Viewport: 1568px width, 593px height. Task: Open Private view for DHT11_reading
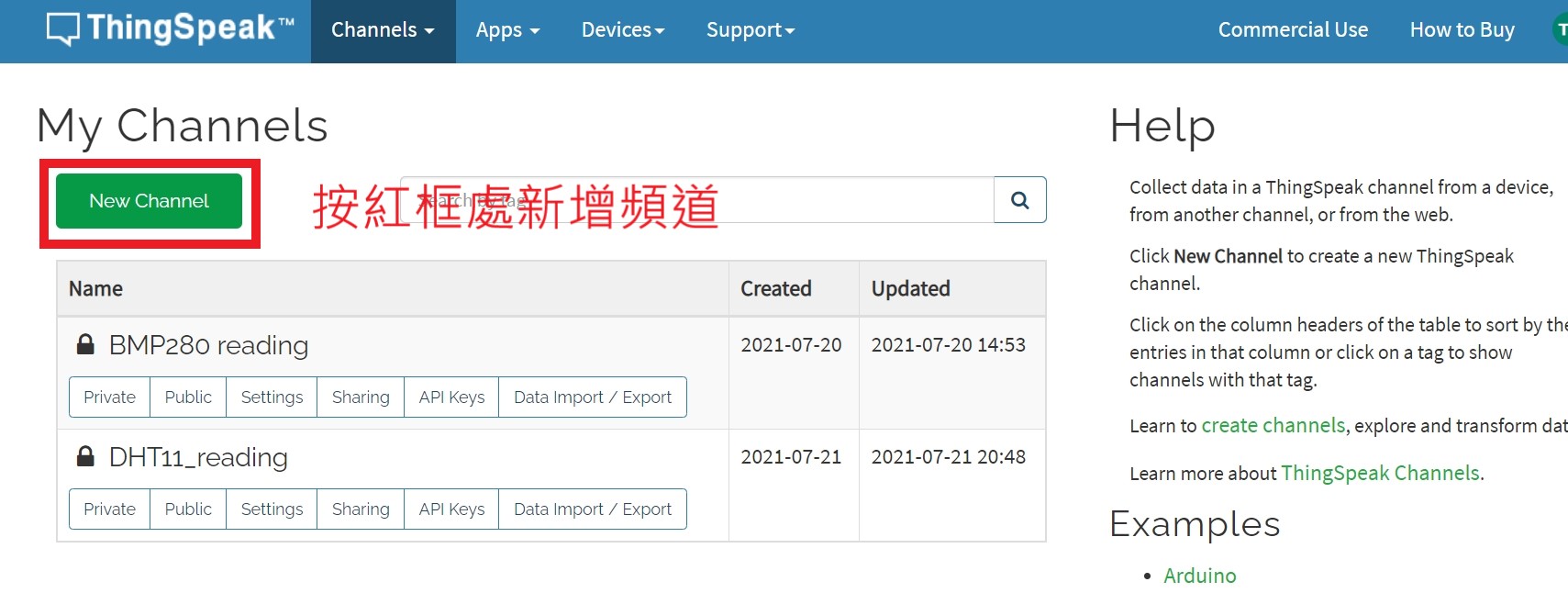point(109,509)
